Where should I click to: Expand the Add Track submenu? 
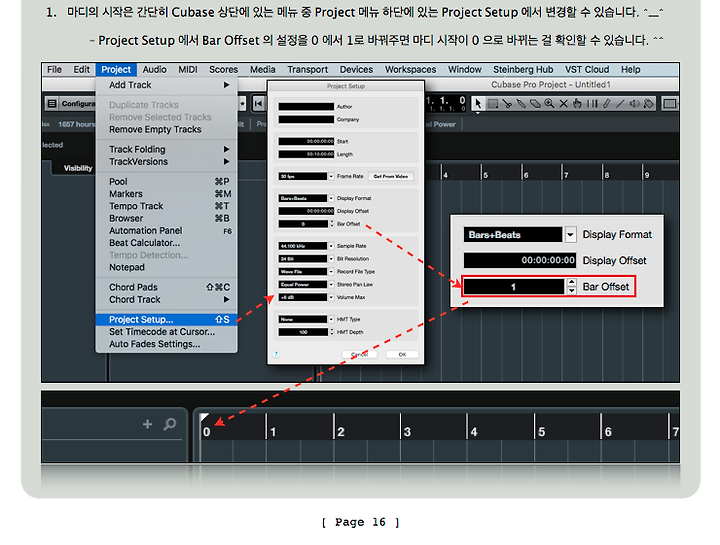click(167, 85)
